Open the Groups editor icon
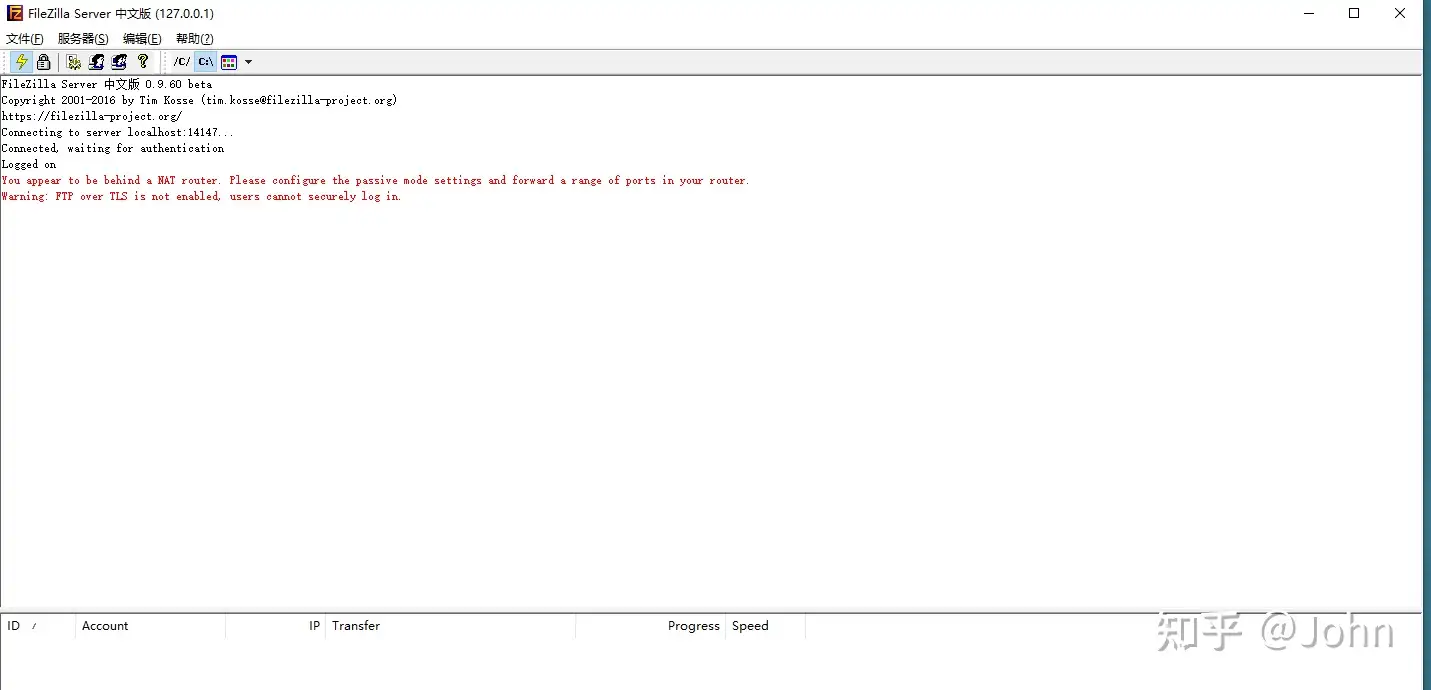This screenshot has height=690, width=1431. tap(119, 62)
